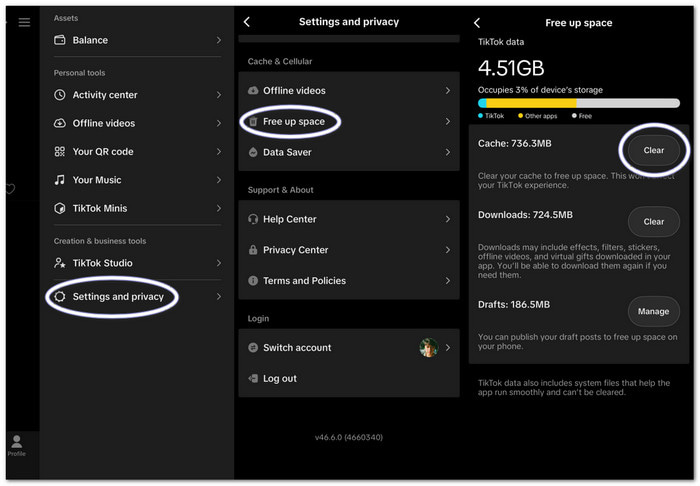Expand the Data Saver chevron
Screen dimensions: 700x486
[x=448, y=152]
